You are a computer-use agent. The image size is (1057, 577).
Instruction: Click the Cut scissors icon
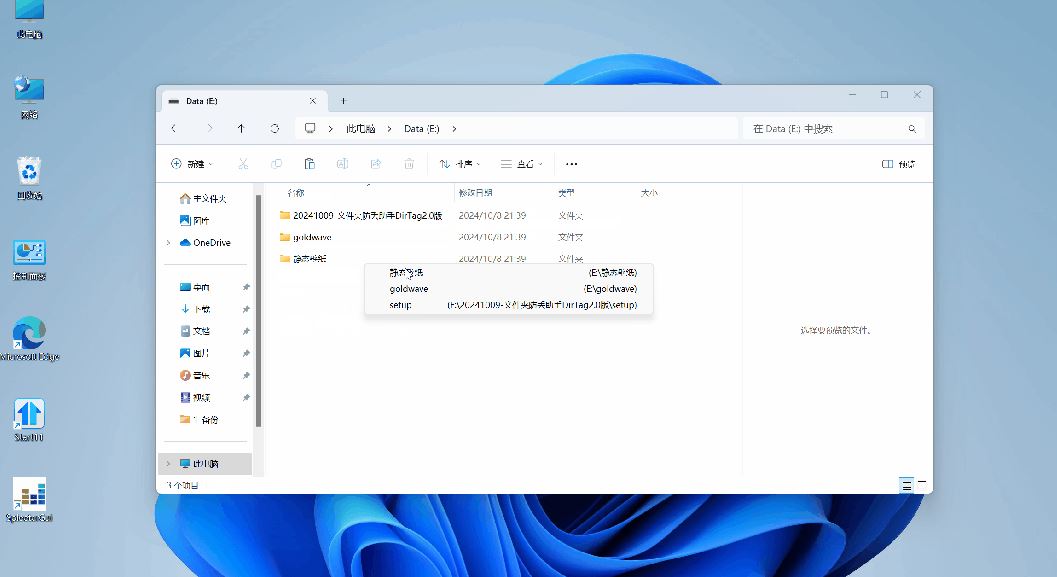243,164
